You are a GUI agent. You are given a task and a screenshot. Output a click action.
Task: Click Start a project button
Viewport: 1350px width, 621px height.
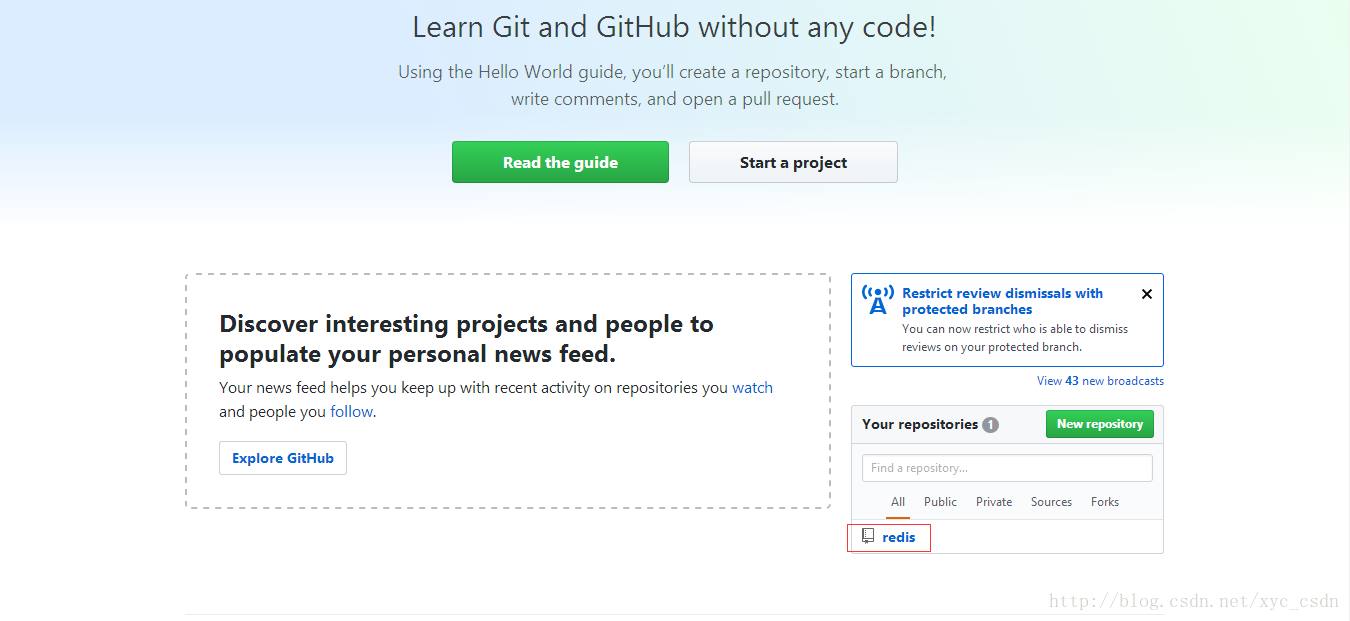coord(793,162)
